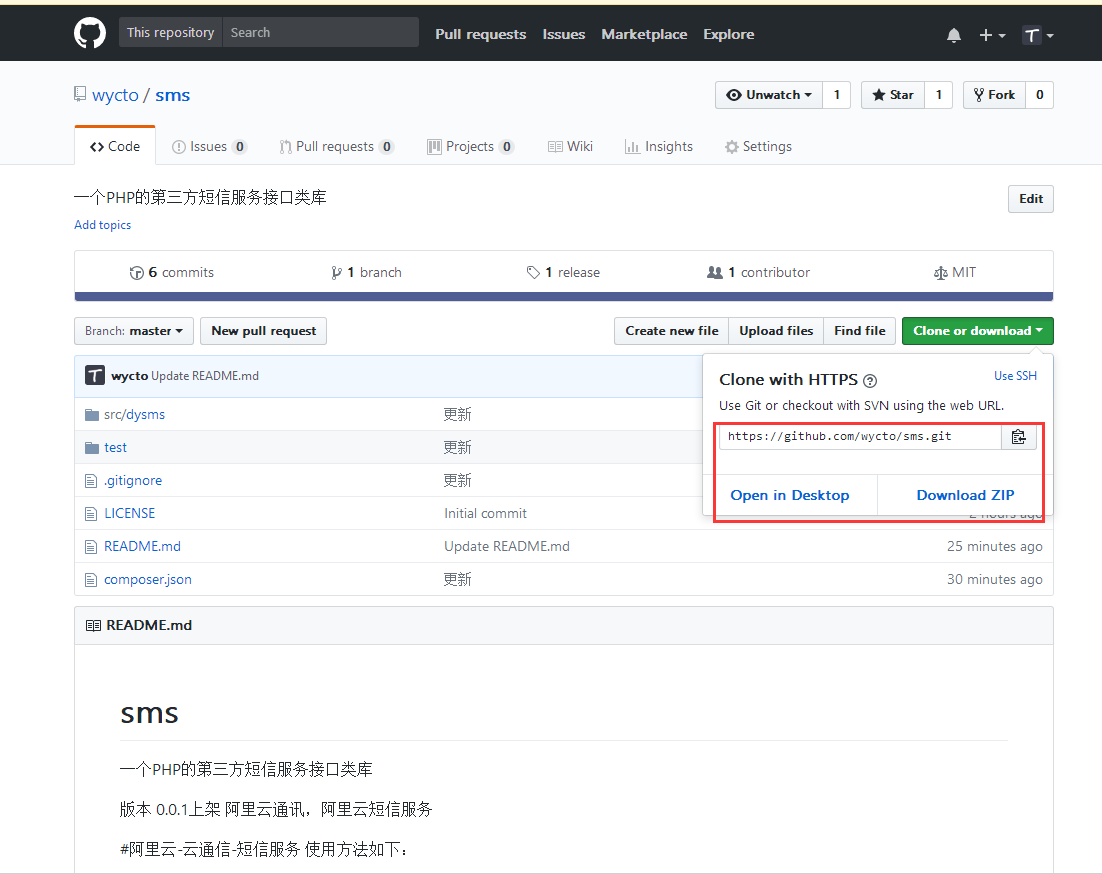Open the src/dysms folder
The image size is (1102, 874).
(134, 415)
